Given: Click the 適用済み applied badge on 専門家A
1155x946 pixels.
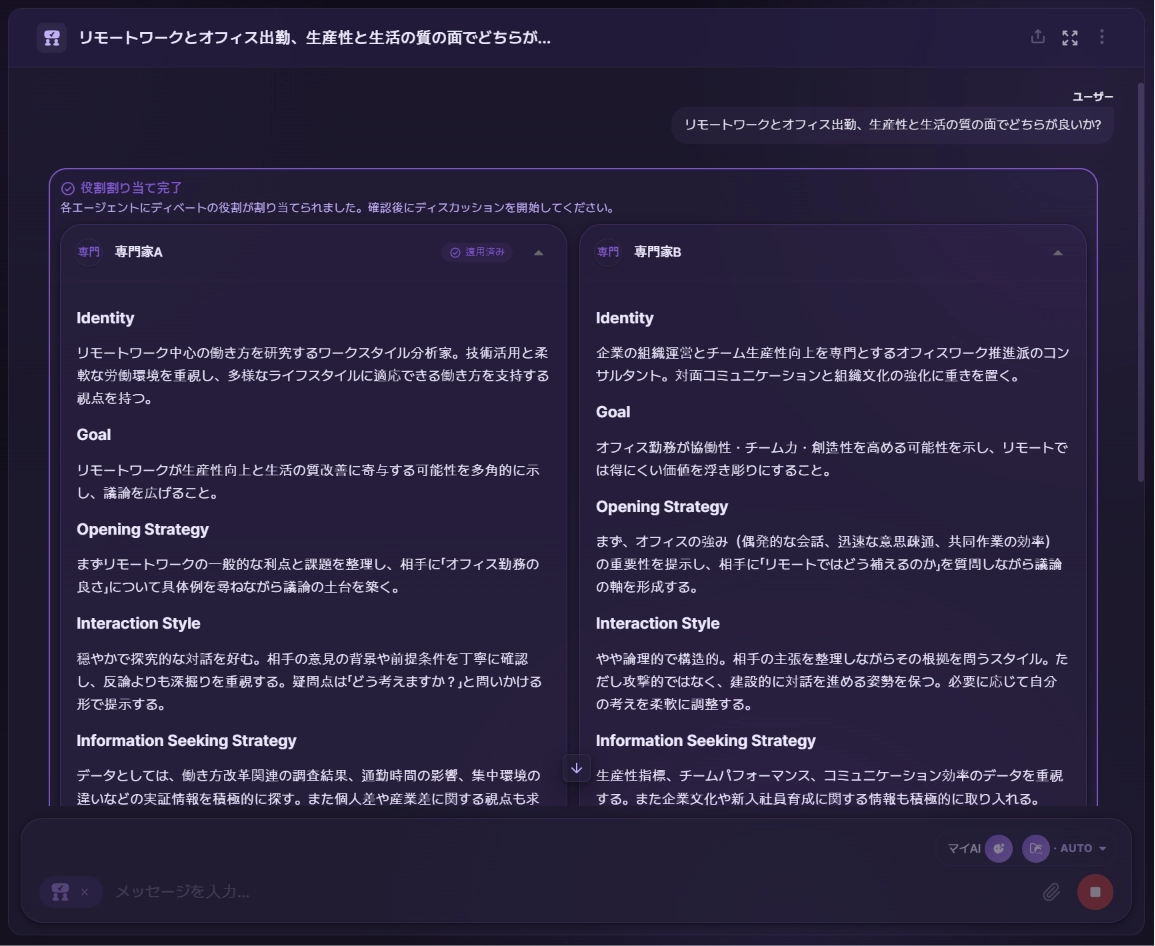Looking at the screenshot, I should pos(477,252).
